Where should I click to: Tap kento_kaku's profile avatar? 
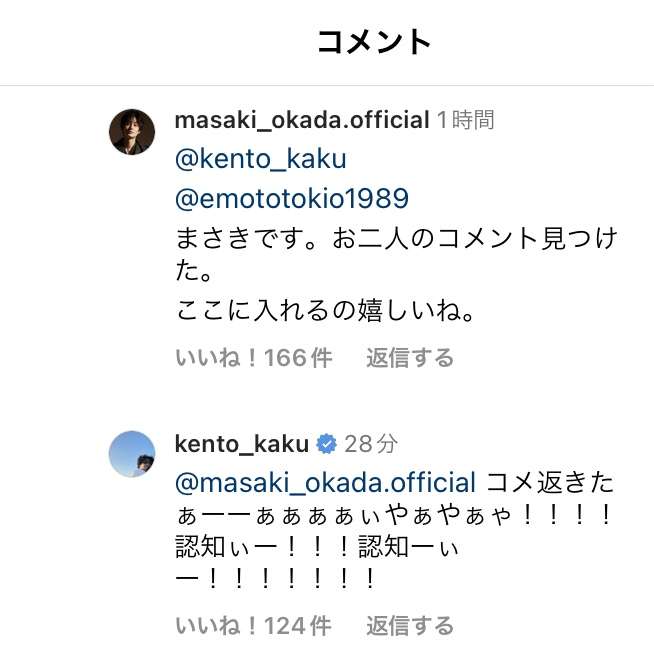point(132,455)
